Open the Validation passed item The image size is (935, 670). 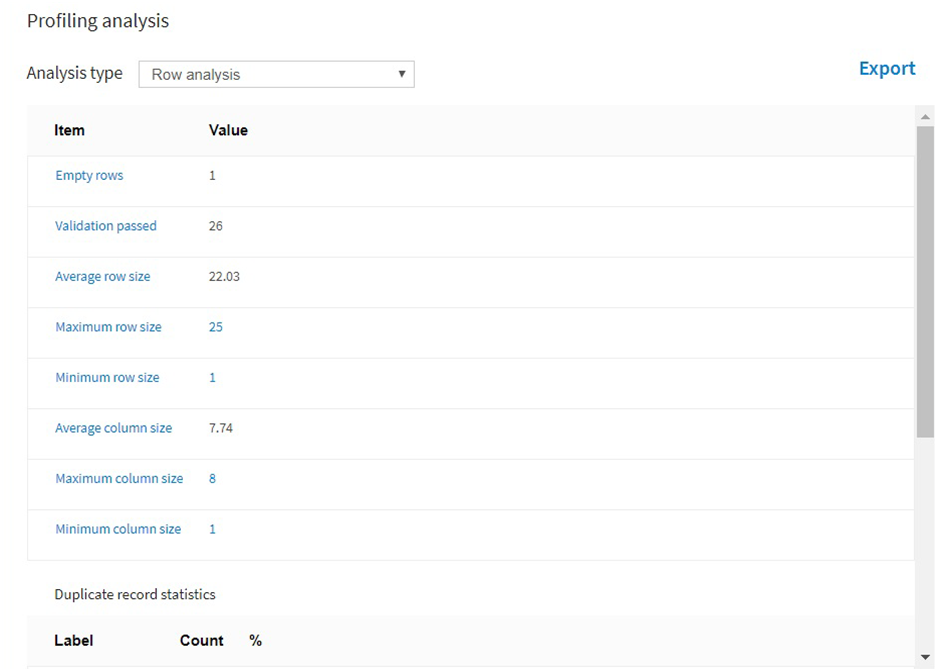pyautogui.click(x=106, y=226)
